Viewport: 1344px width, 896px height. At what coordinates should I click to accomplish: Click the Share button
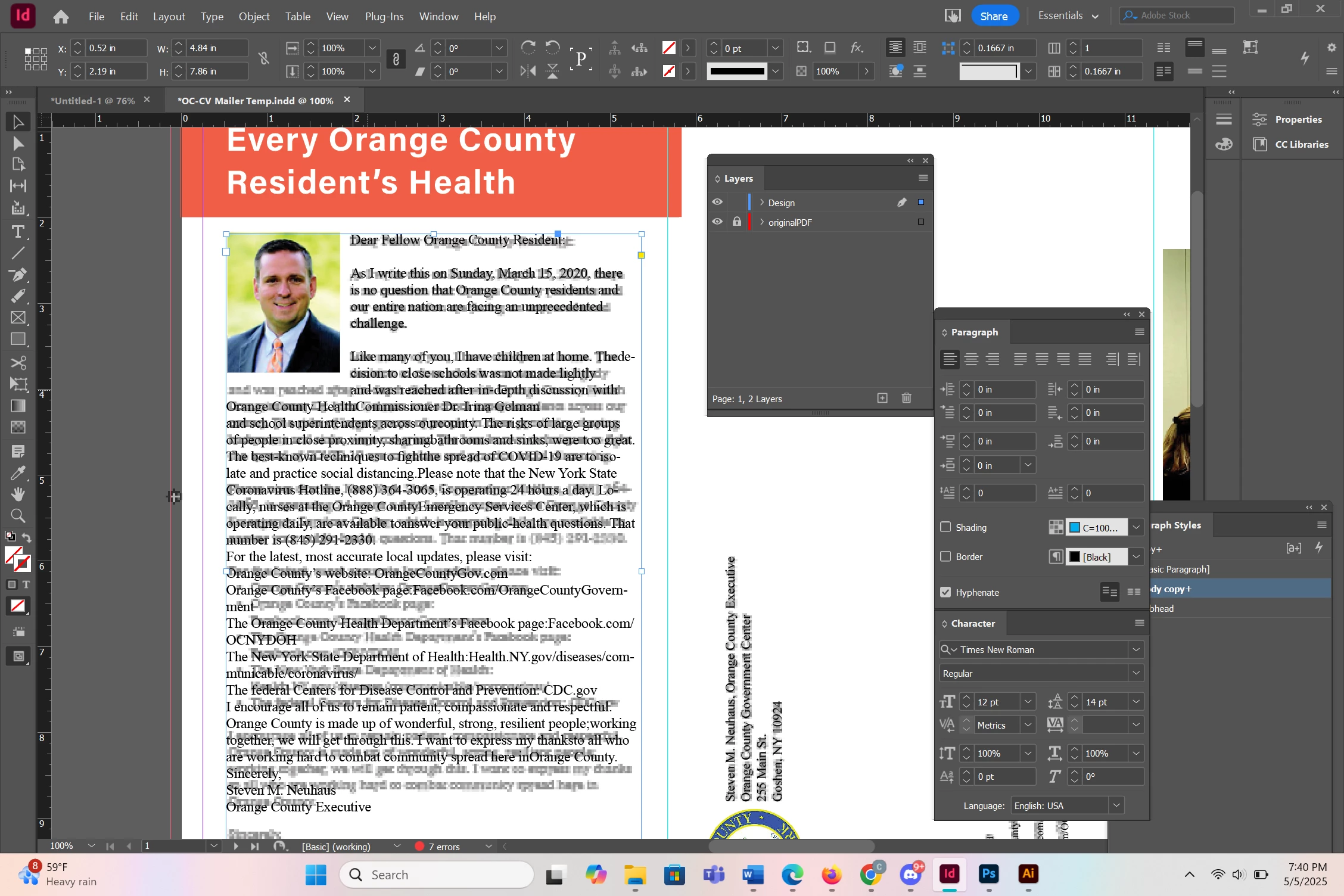coord(994,17)
